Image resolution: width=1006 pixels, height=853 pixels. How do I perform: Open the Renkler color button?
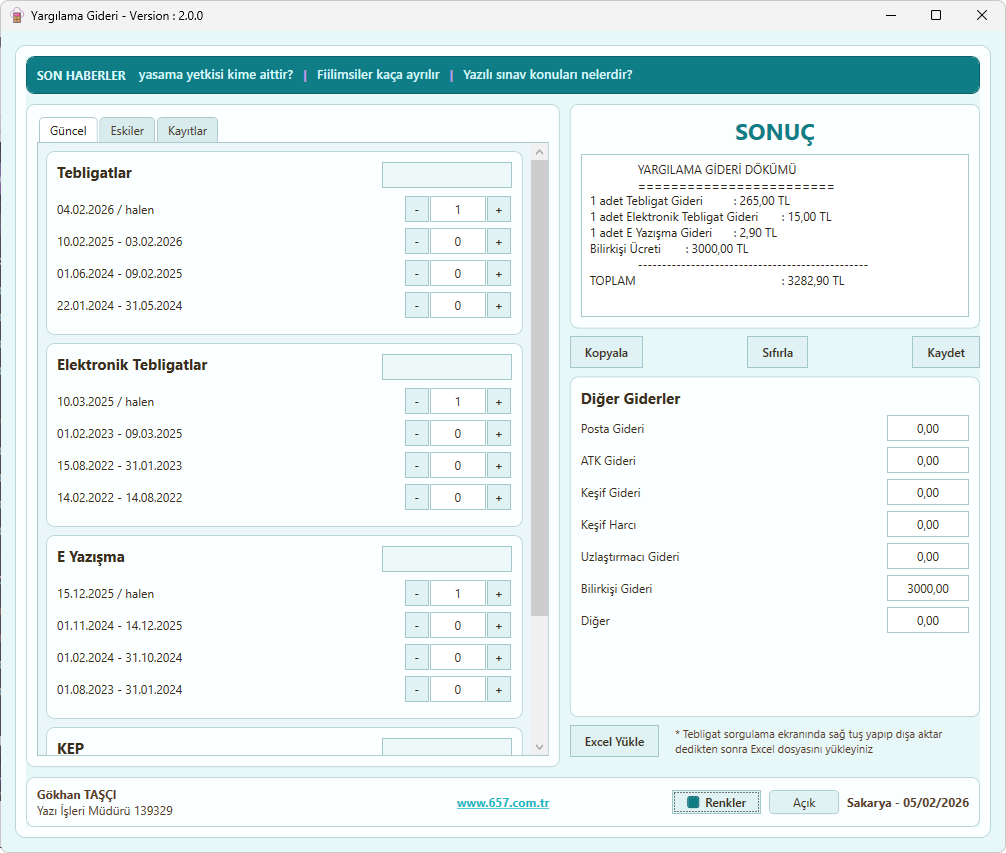(x=716, y=802)
